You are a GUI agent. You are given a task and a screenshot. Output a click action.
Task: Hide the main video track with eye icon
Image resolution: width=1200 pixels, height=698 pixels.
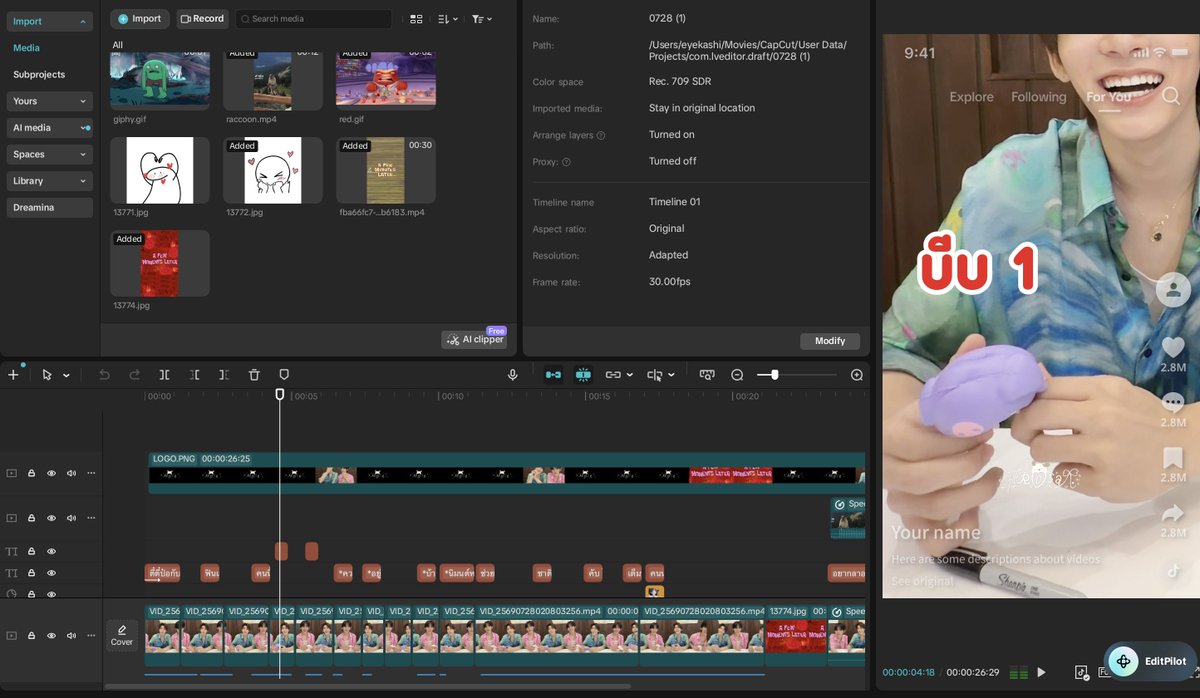click(51, 635)
